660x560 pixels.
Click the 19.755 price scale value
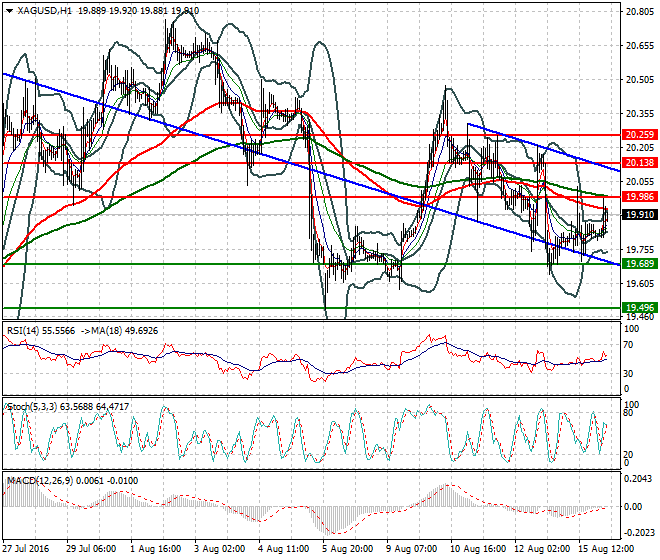tap(640, 250)
